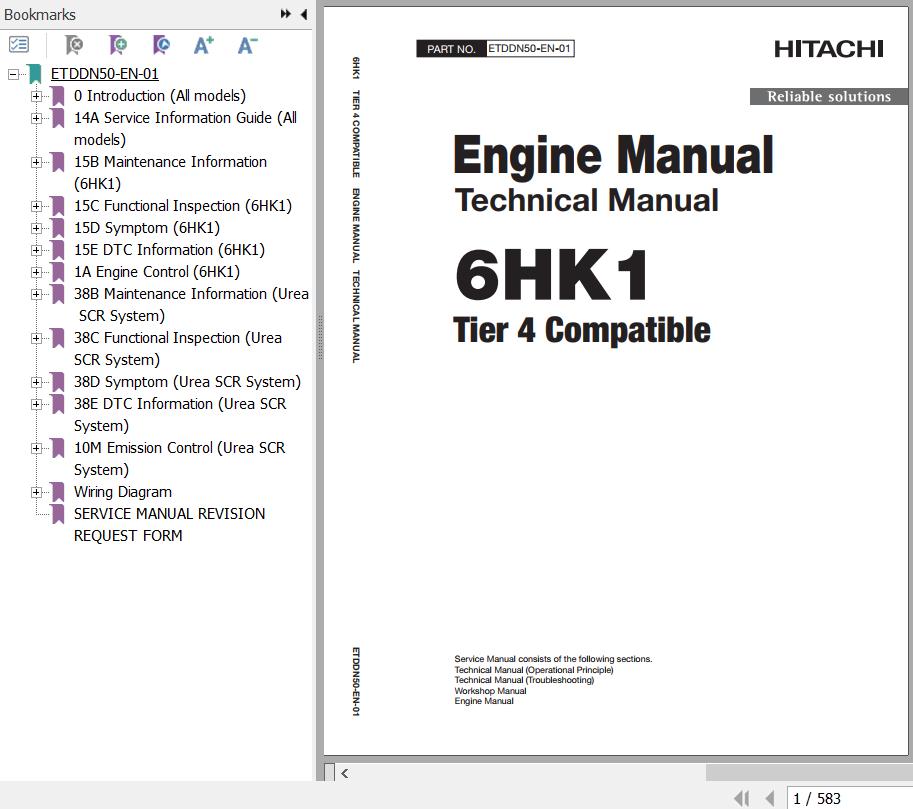Image resolution: width=913 pixels, height=809 pixels.
Task: Collapse the Bookmarks panel with left arrow
Action: (304, 14)
